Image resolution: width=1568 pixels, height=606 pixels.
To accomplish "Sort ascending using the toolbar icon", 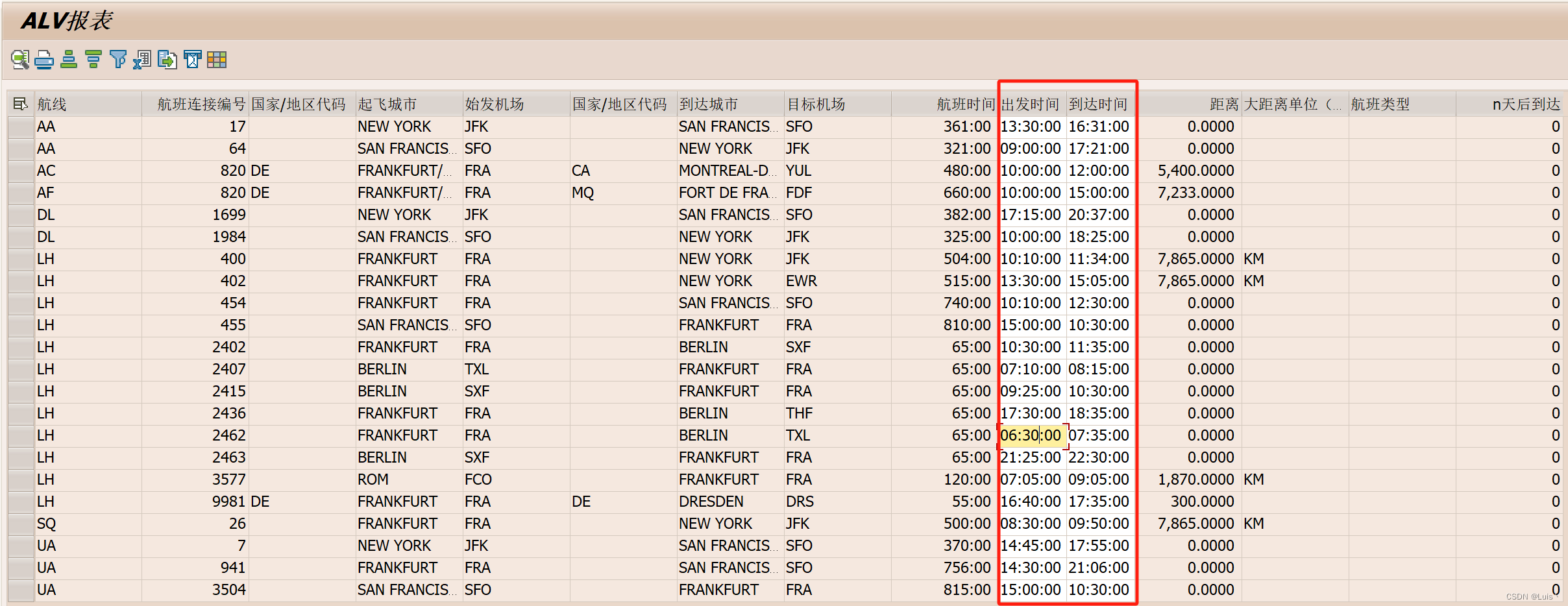I will (x=69, y=60).
